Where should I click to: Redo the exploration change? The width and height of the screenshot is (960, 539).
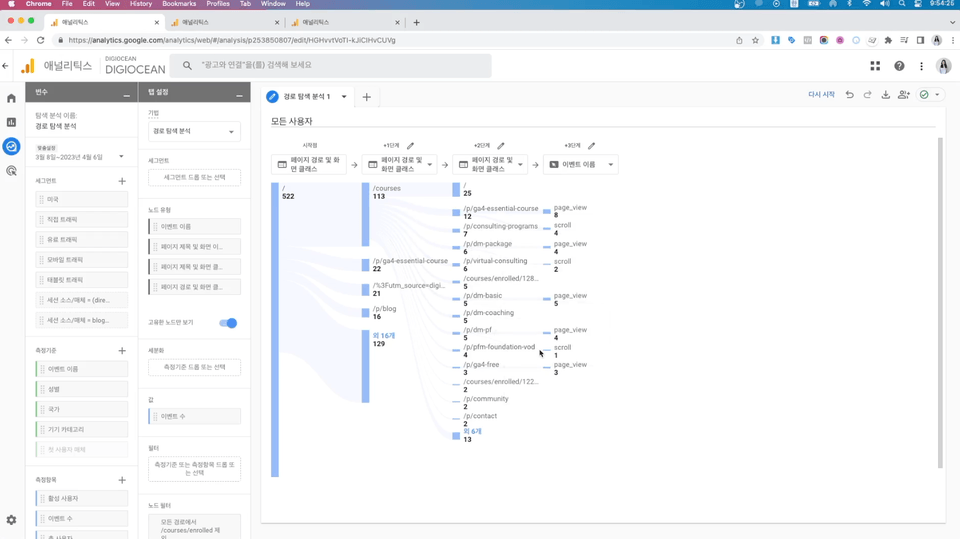click(x=867, y=95)
